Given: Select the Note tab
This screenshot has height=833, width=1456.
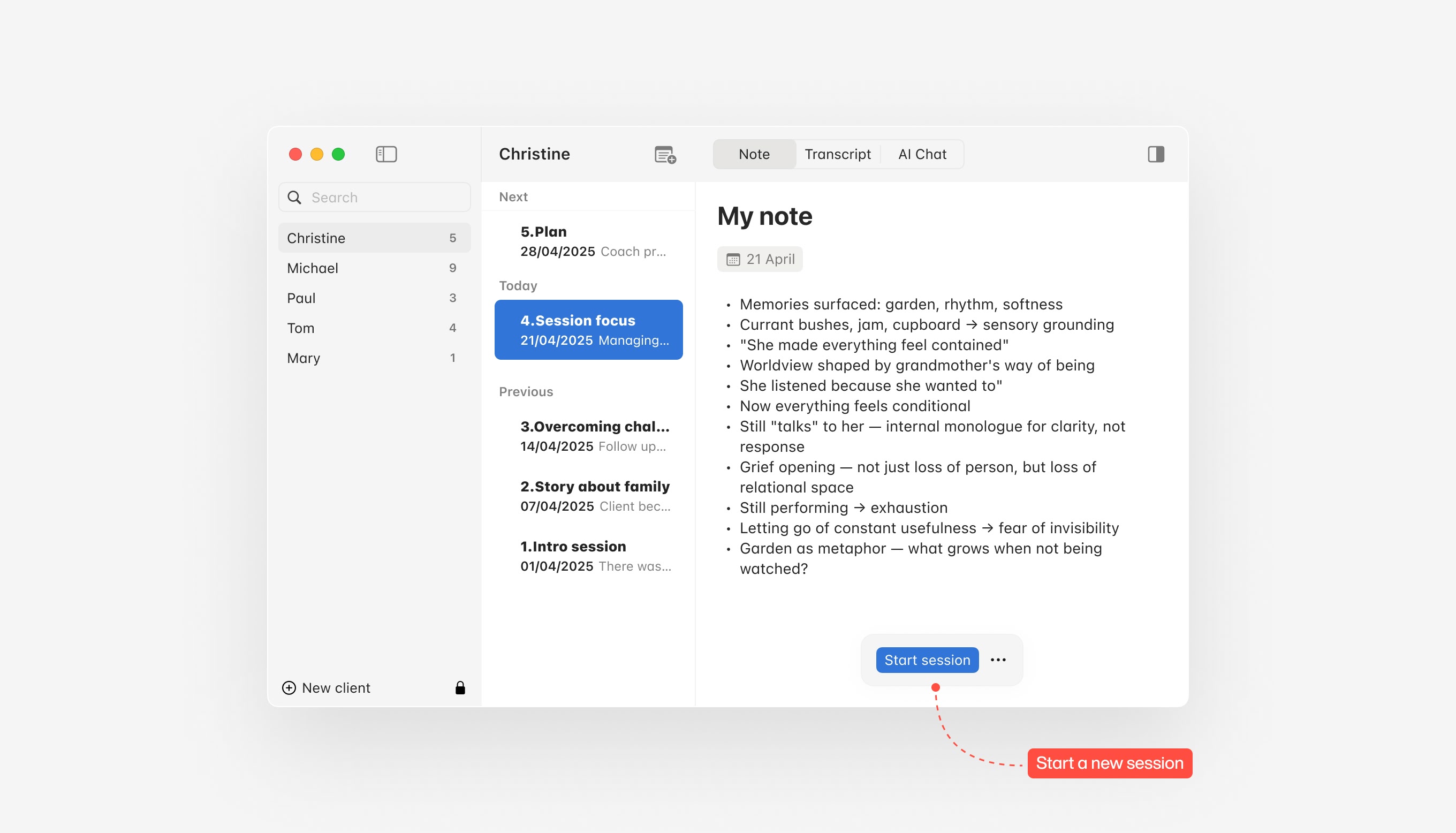Looking at the screenshot, I should click(x=754, y=154).
